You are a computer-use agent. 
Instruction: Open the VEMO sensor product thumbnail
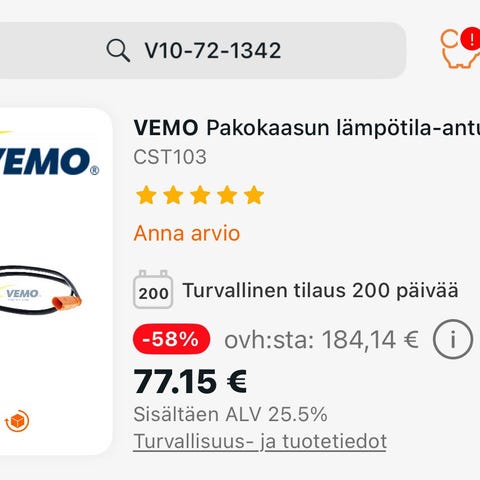pos(40,291)
